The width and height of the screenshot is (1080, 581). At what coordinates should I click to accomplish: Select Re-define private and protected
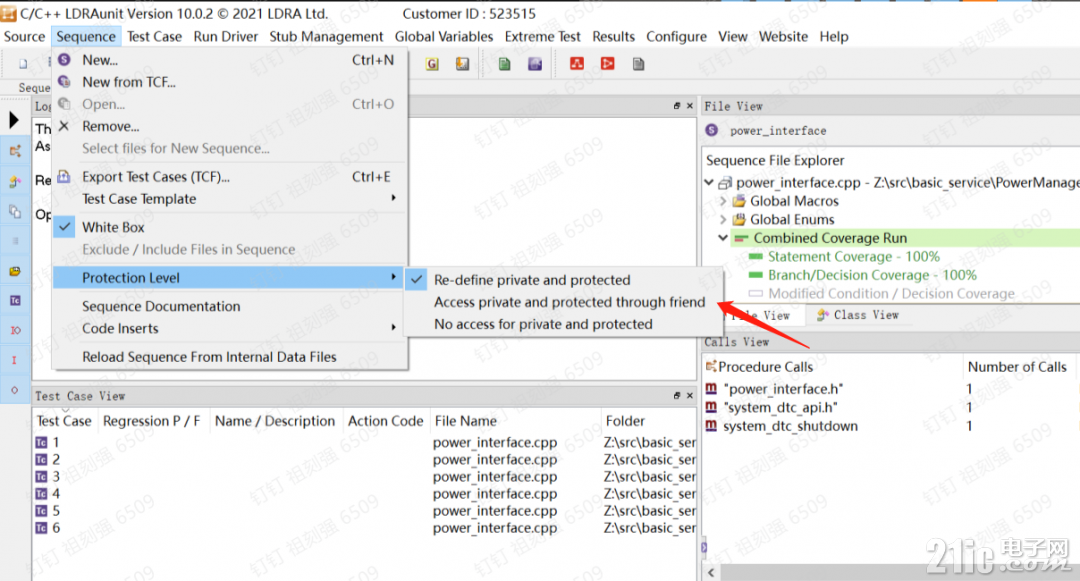(x=532, y=280)
